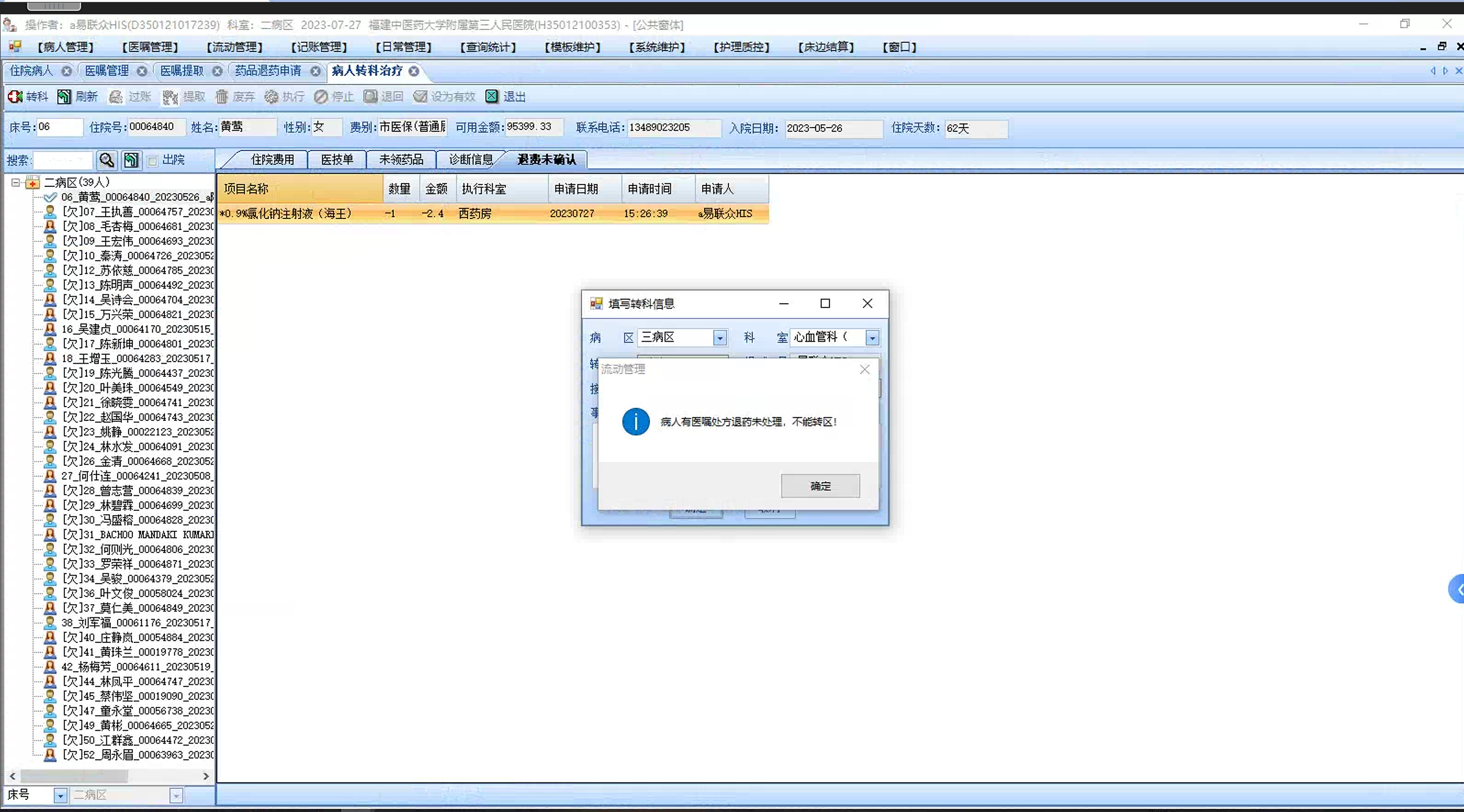Image resolution: width=1464 pixels, height=812 pixels.
Task: Click the 转科 transfer toolbar icon
Action: [15, 97]
